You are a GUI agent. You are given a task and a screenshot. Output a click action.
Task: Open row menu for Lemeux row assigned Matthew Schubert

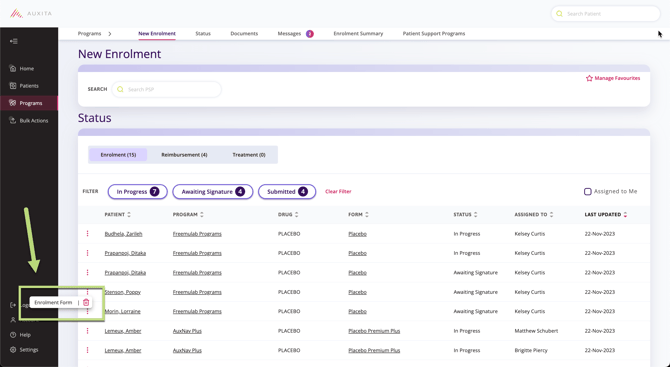tap(88, 331)
